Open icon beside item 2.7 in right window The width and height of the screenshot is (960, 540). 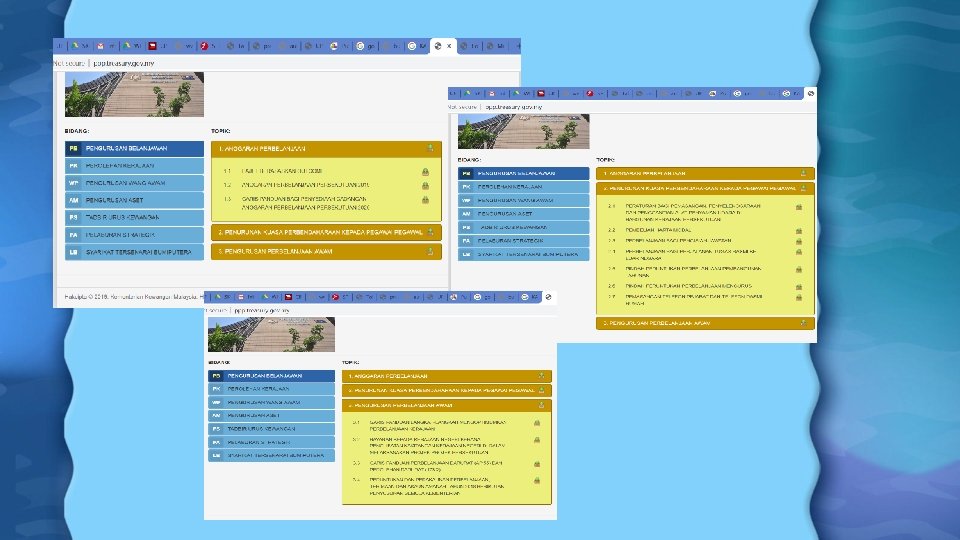(x=798, y=297)
